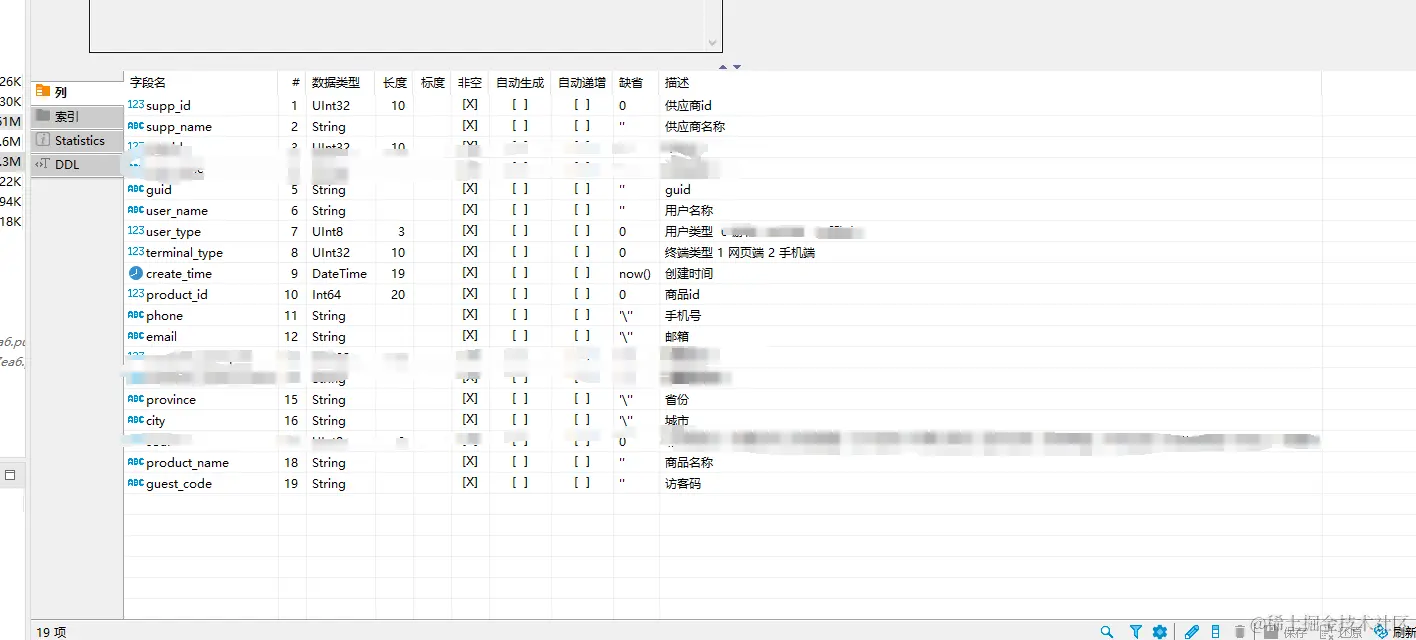Click the ABC icon beside province
1416x640 pixels.
136,399
